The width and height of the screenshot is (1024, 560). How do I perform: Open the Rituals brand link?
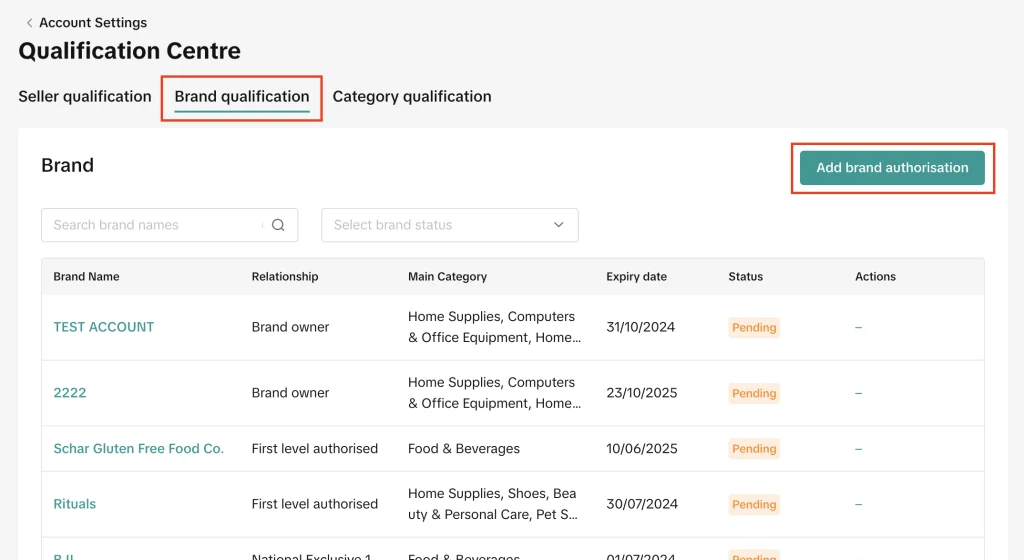click(75, 504)
